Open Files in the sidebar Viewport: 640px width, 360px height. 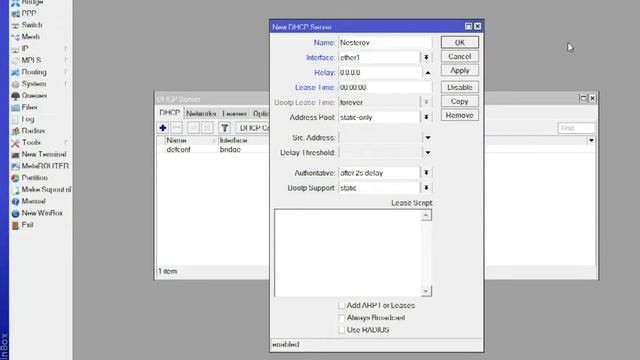[x=29, y=107]
